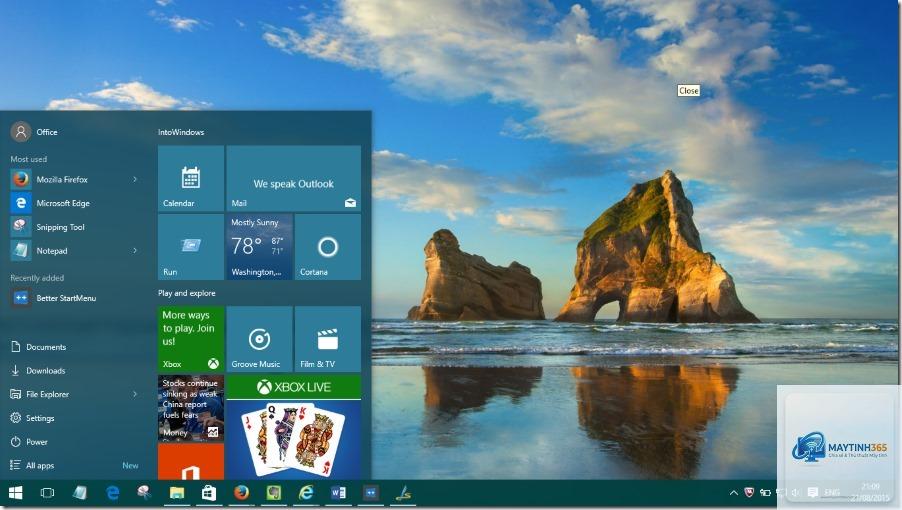Open Internet Explorer from the taskbar
The image size is (902, 510).
[306, 493]
